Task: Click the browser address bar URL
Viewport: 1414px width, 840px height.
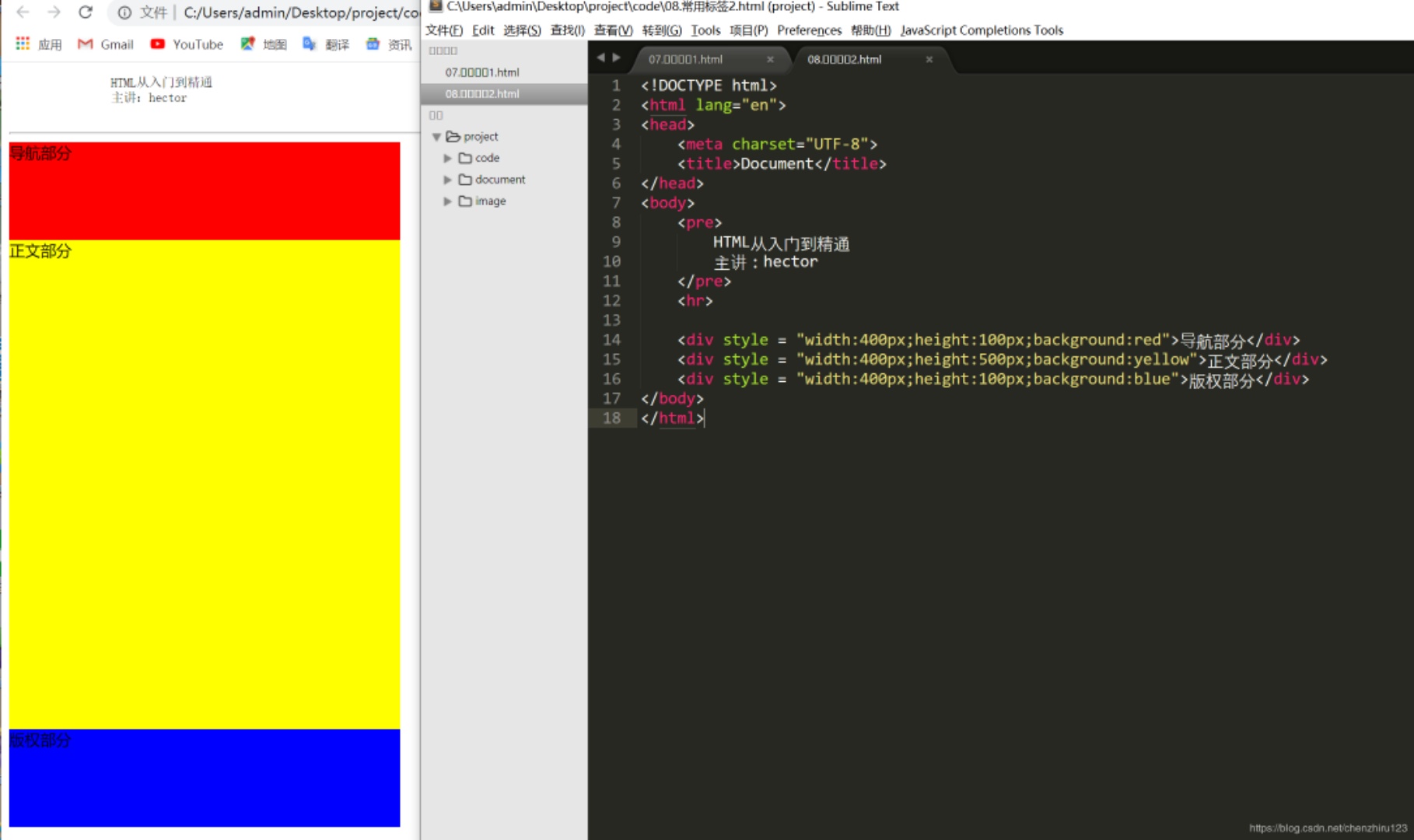Action: (x=302, y=12)
